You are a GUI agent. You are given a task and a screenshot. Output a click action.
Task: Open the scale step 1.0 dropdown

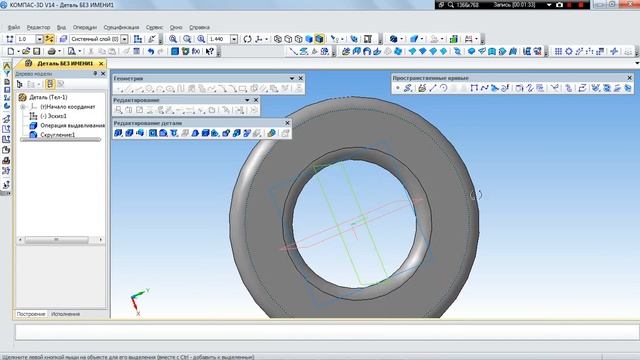[x=40, y=39]
